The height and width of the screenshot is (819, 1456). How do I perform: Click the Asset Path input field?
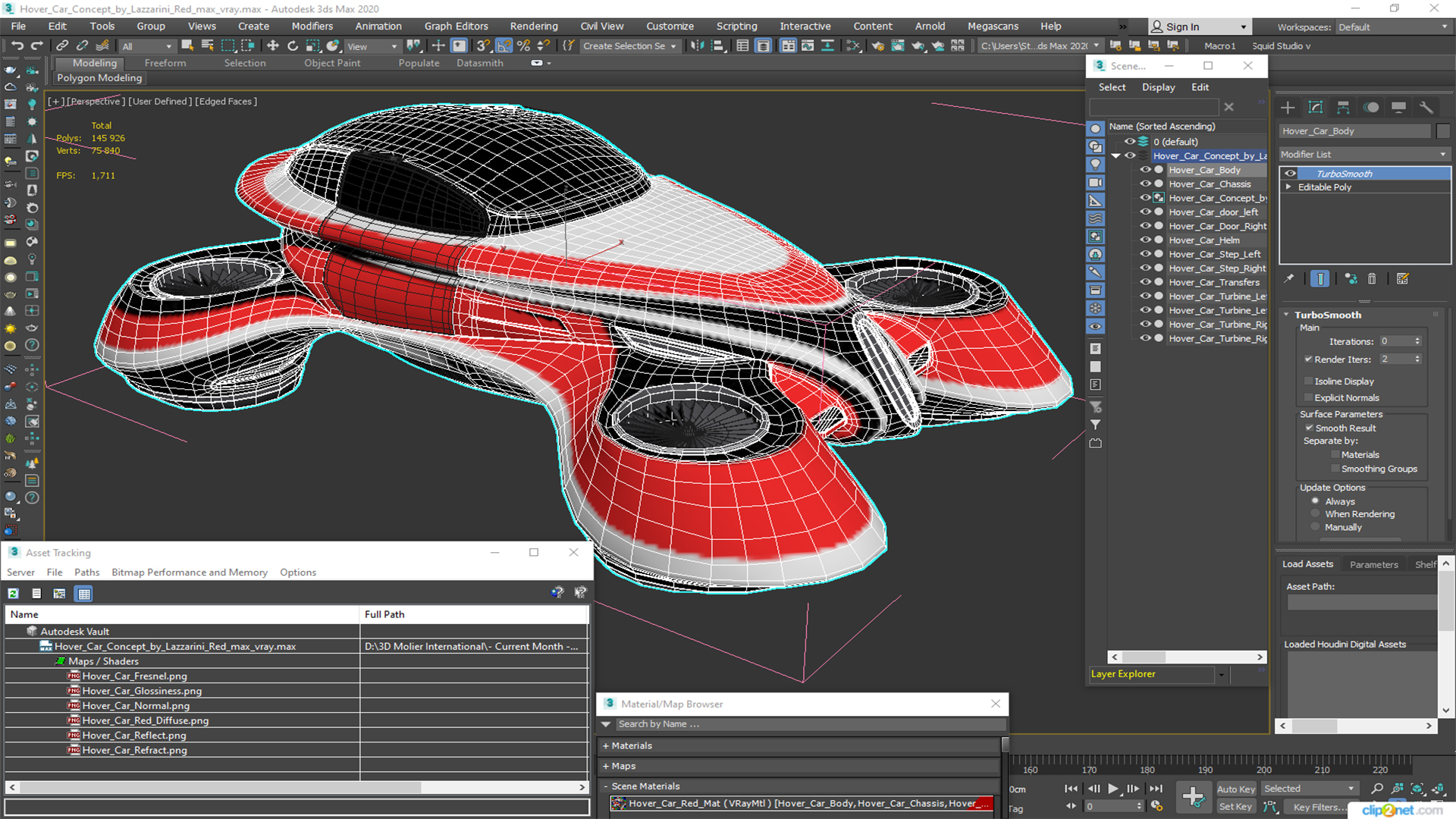tap(1361, 602)
